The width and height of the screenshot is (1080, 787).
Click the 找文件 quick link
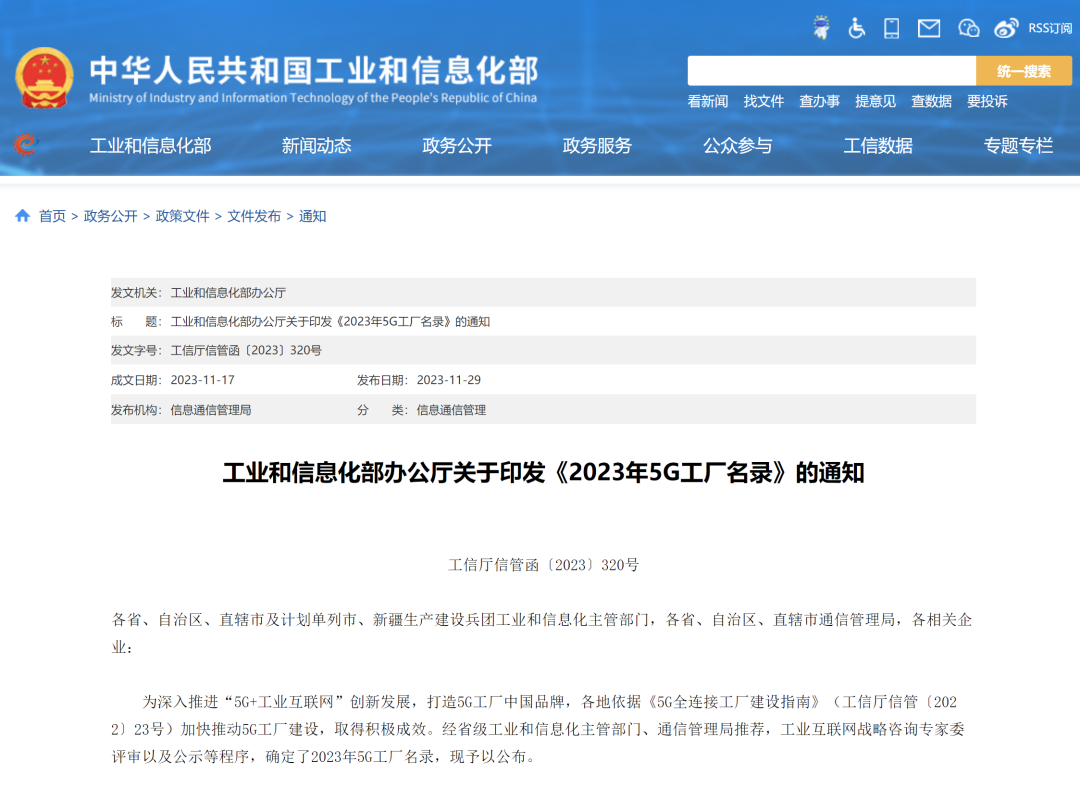[764, 101]
